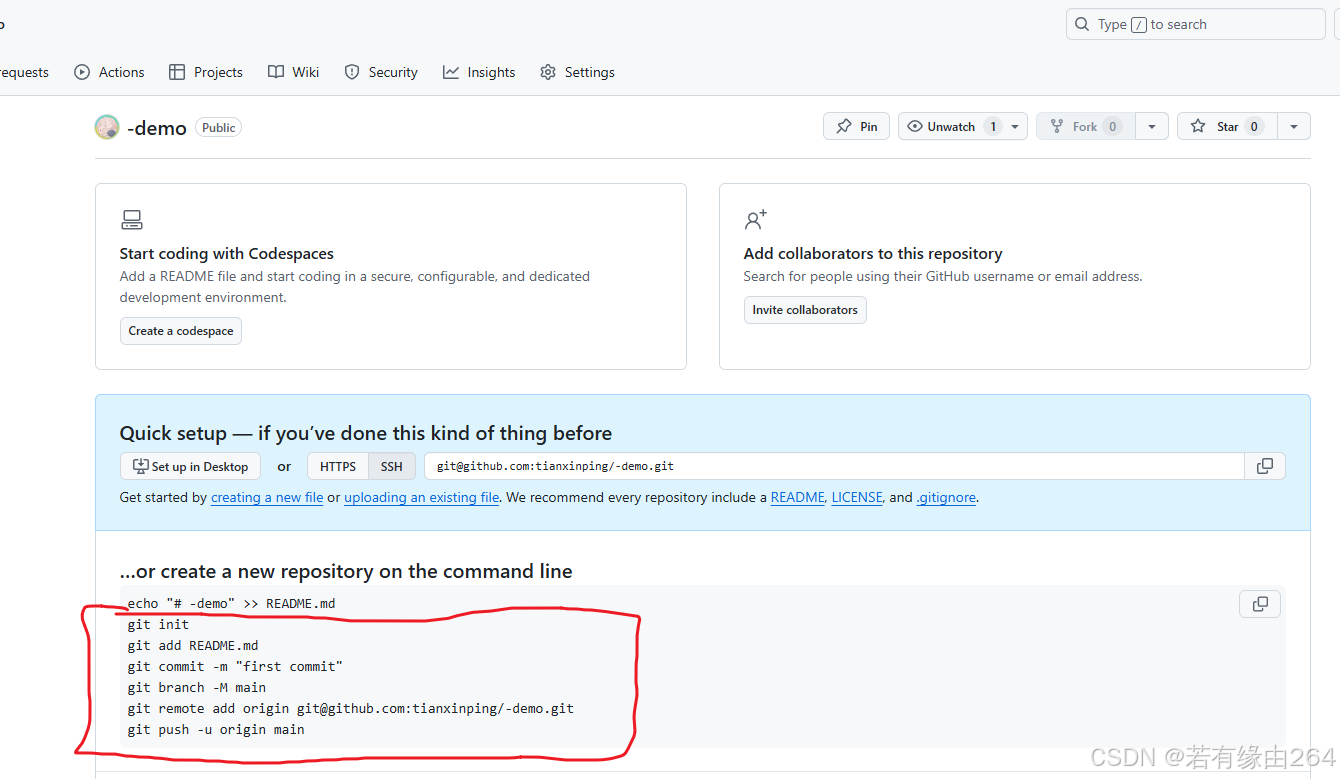Click Invite collaborators button
Viewport: 1340px width, 779px height.
(x=805, y=310)
